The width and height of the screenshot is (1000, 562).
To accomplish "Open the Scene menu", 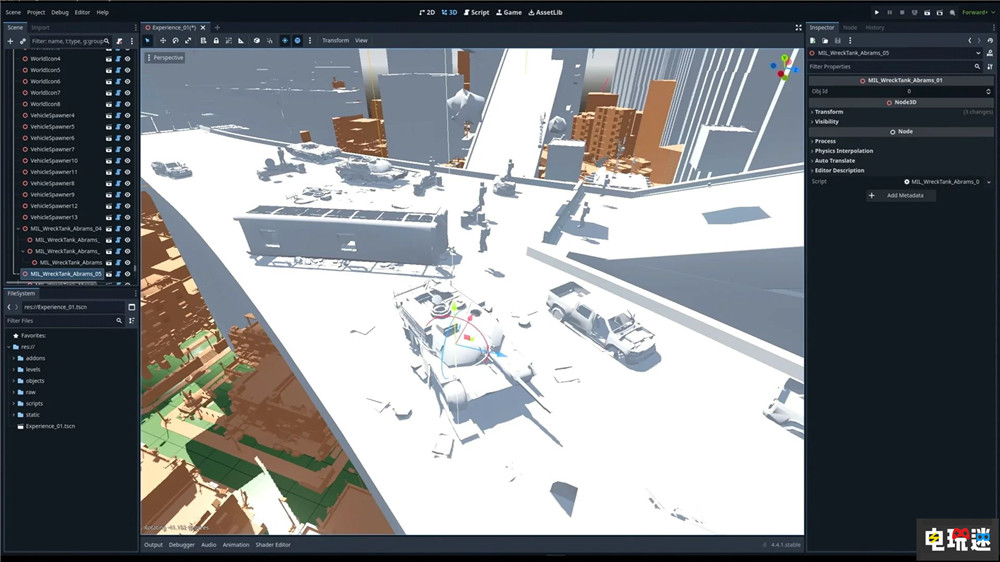I will click(13, 12).
